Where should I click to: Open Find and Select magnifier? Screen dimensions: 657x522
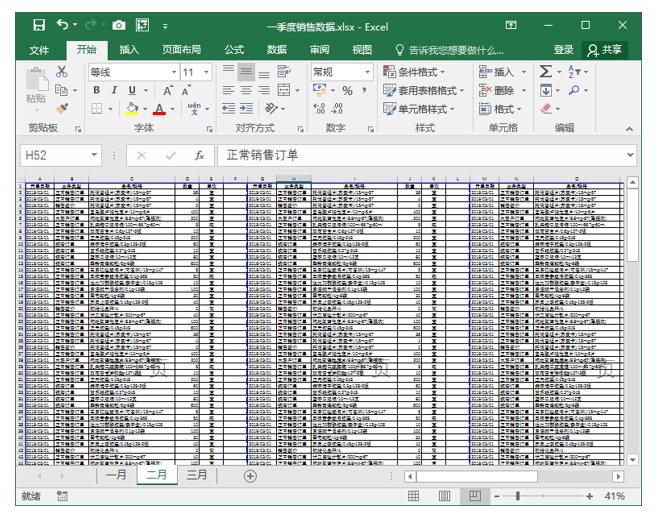(x=574, y=90)
